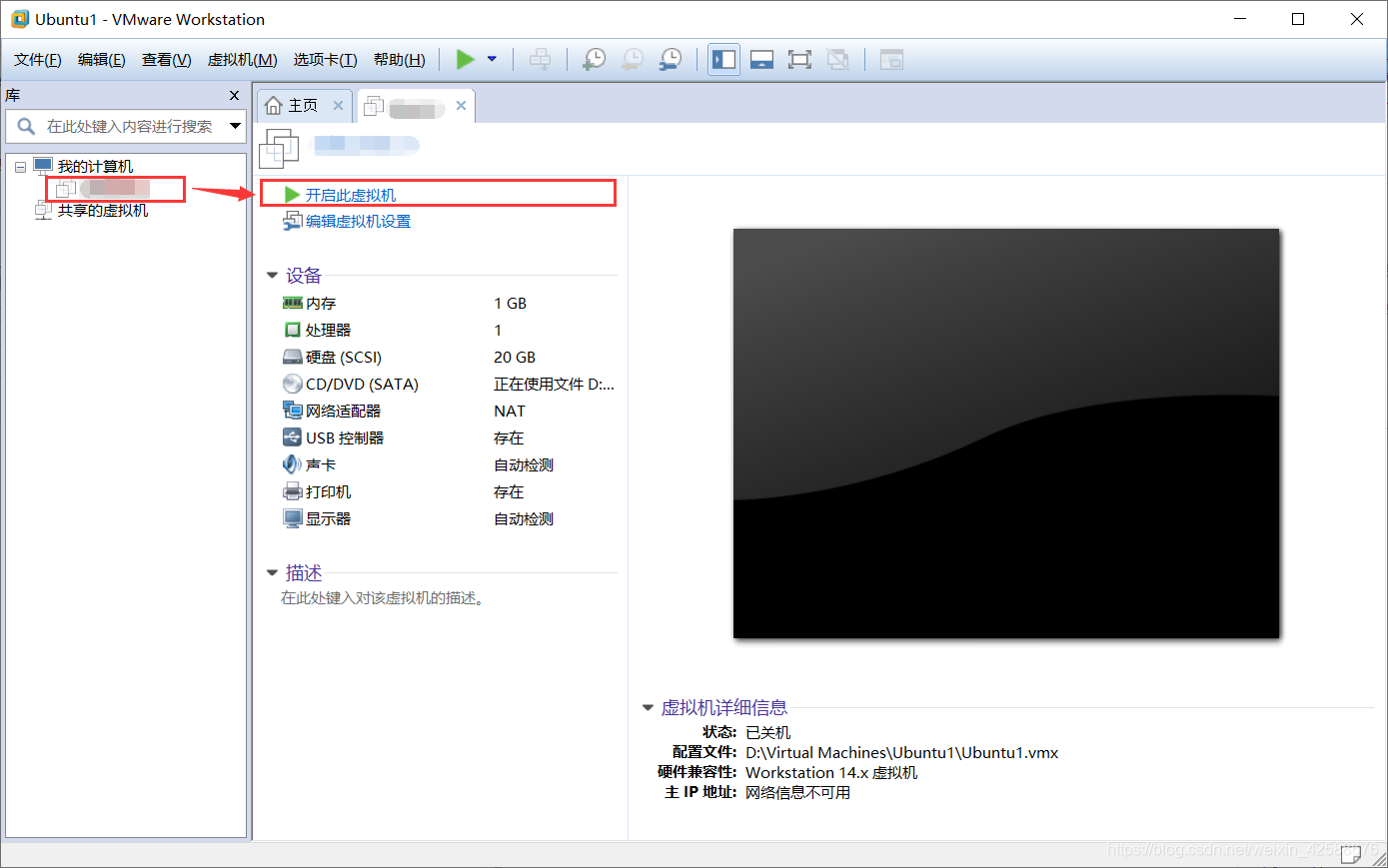1388x868 pixels.
Task: Close the 主页 tab
Action: click(x=338, y=106)
